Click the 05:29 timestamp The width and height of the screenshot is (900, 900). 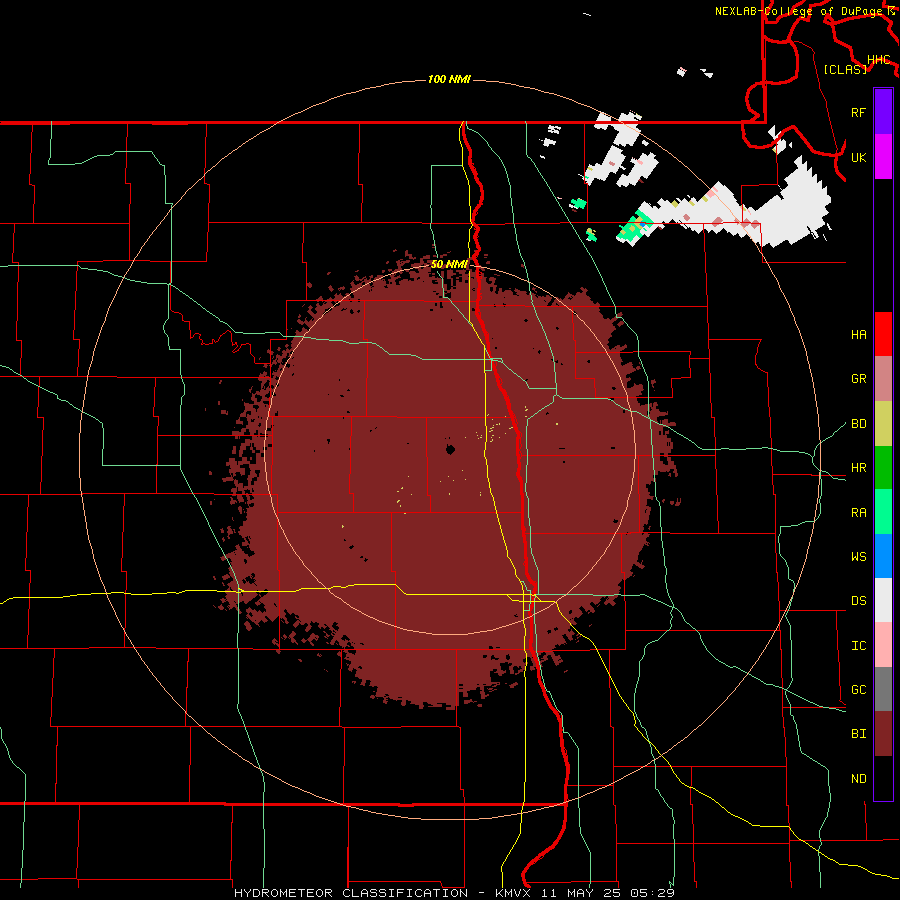click(x=652, y=893)
